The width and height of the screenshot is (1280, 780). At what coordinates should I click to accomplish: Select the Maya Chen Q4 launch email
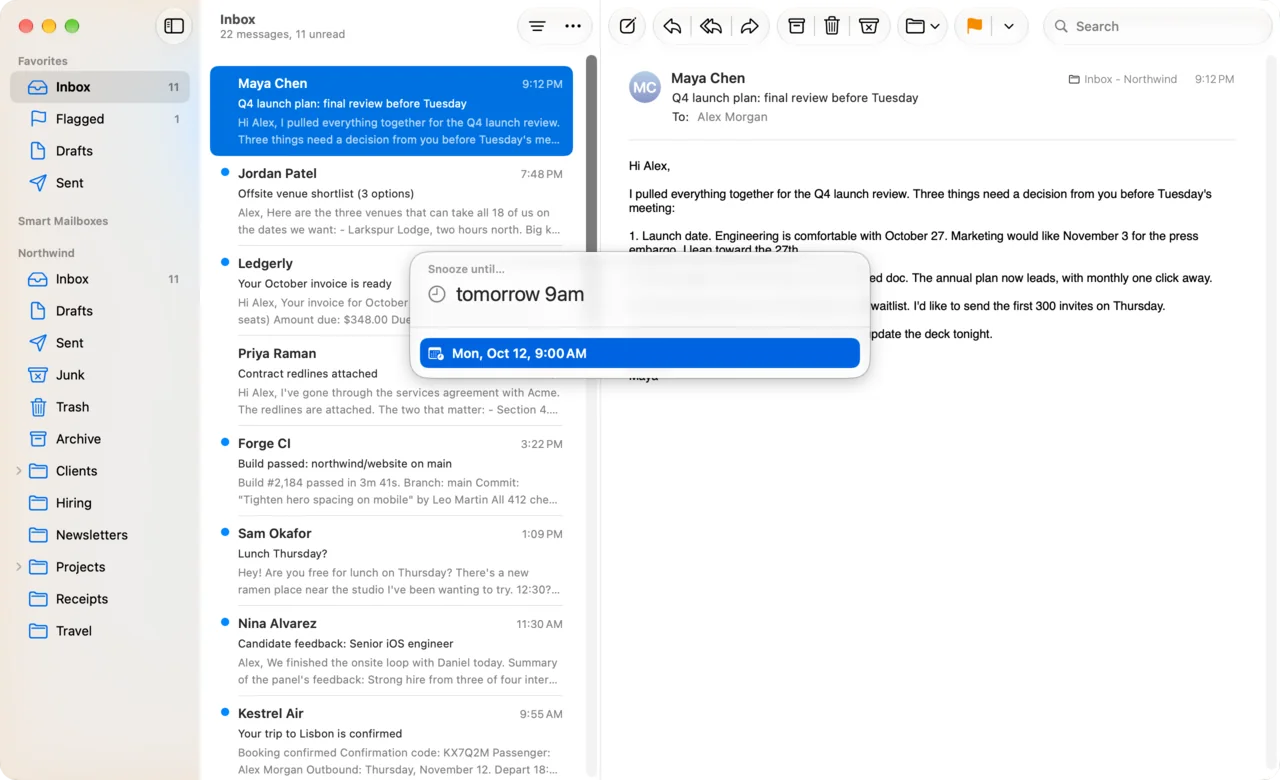(391, 111)
